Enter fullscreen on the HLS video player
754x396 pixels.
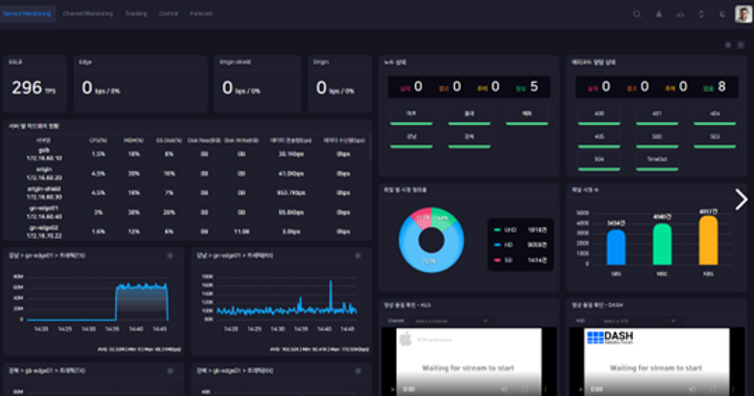pyautogui.click(x=525, y=389)
